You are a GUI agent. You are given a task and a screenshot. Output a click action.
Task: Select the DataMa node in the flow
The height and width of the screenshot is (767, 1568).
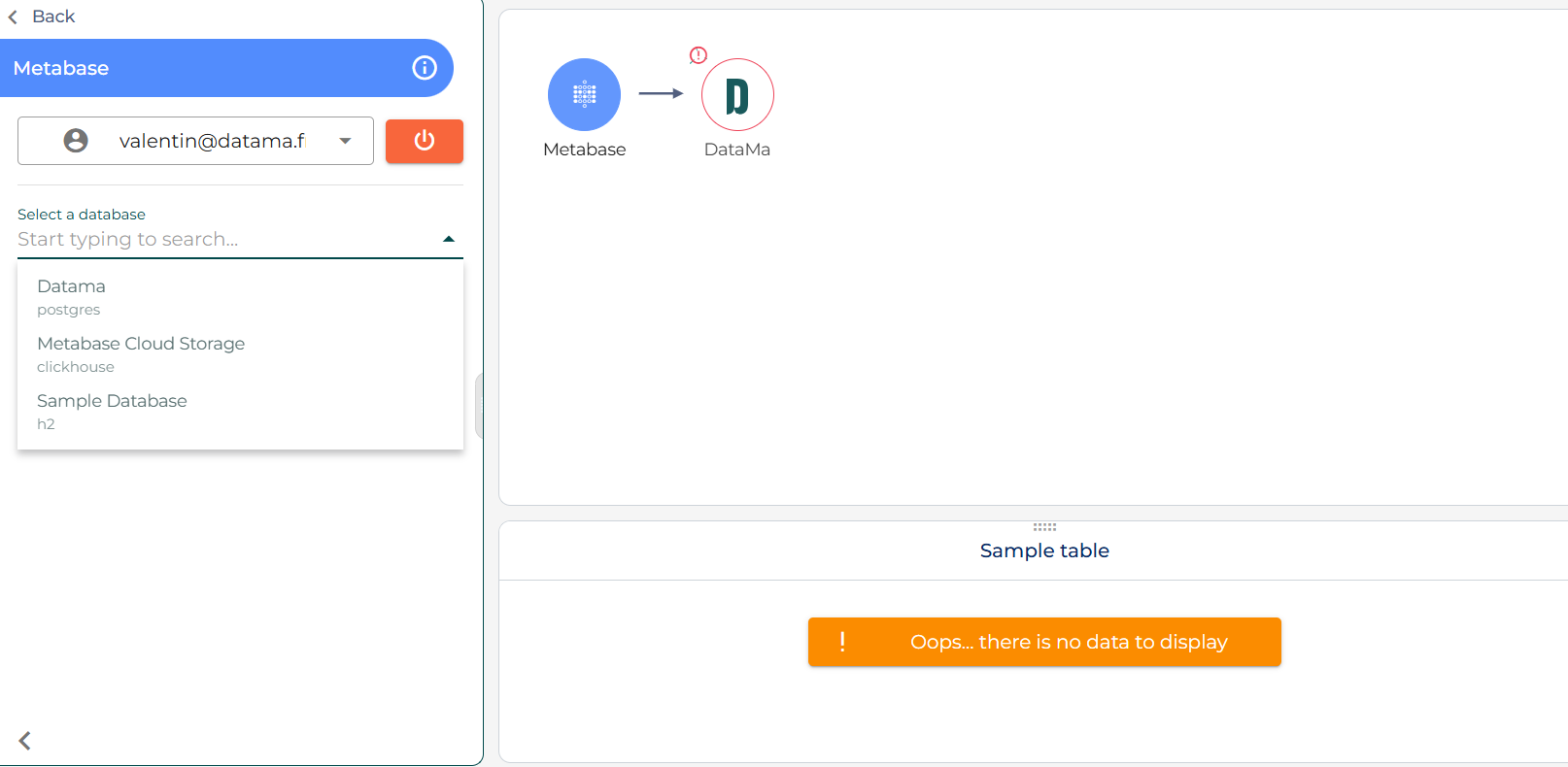click(737, 95)
